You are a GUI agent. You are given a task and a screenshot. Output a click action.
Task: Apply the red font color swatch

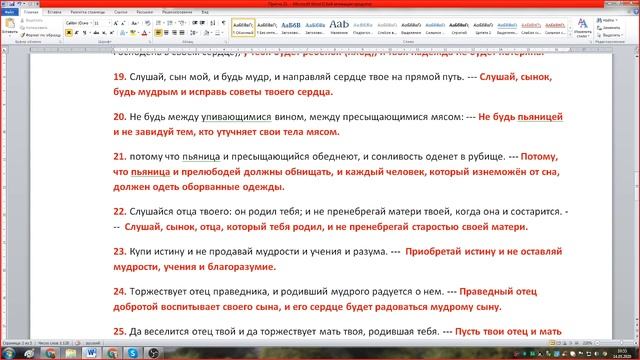coord(144,33)
